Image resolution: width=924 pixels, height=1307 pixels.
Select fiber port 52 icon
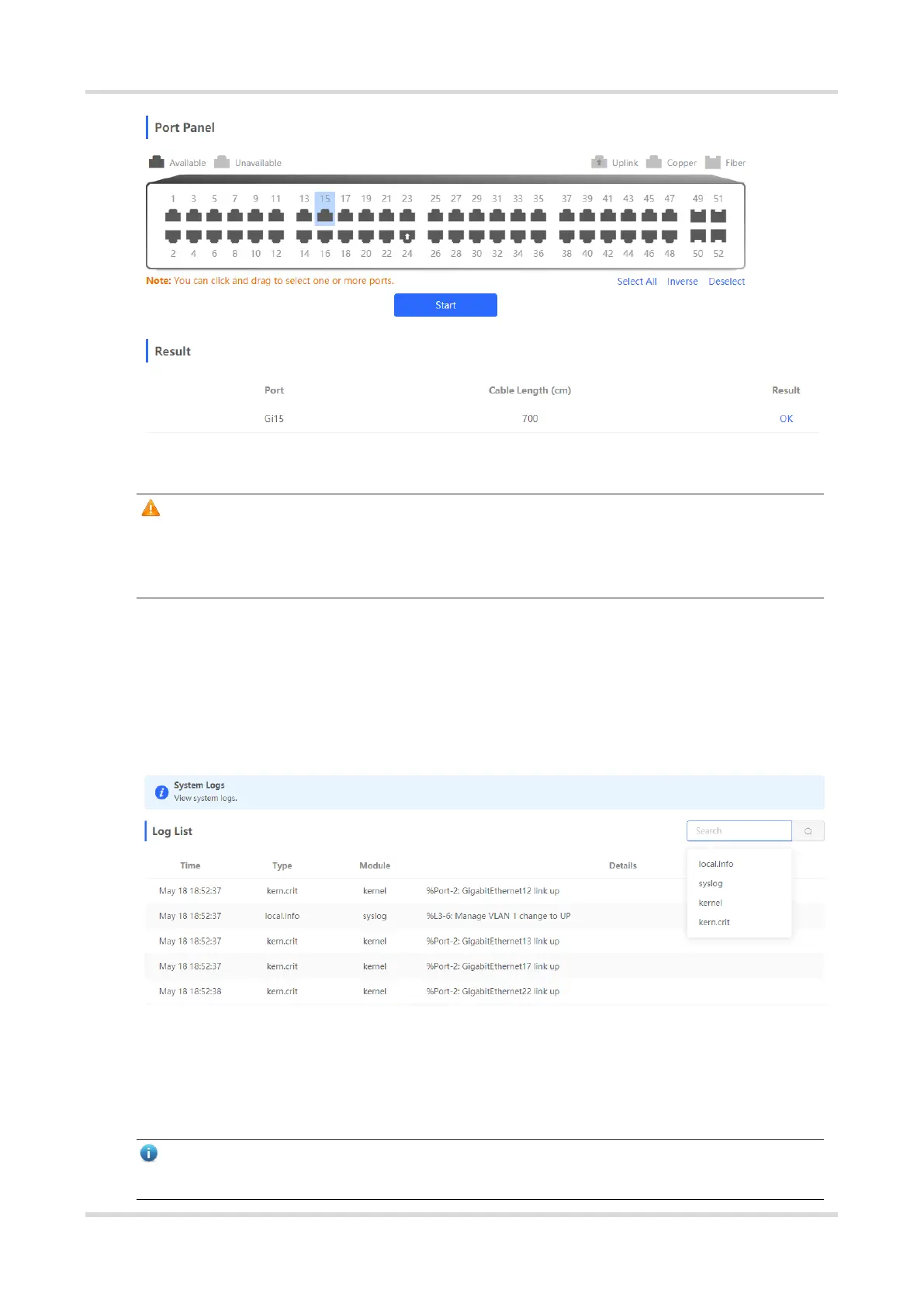[718, 236]
